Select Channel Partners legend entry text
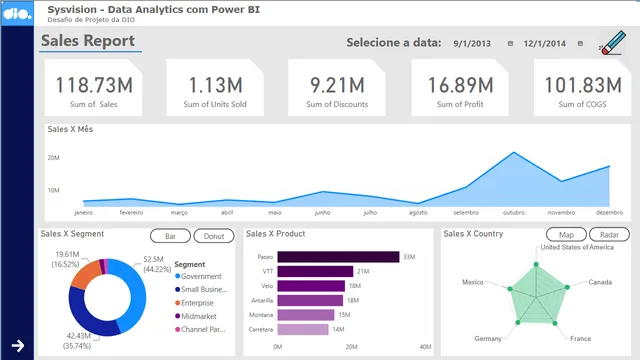This screenshot has width=640, height=360. (203, 329)
